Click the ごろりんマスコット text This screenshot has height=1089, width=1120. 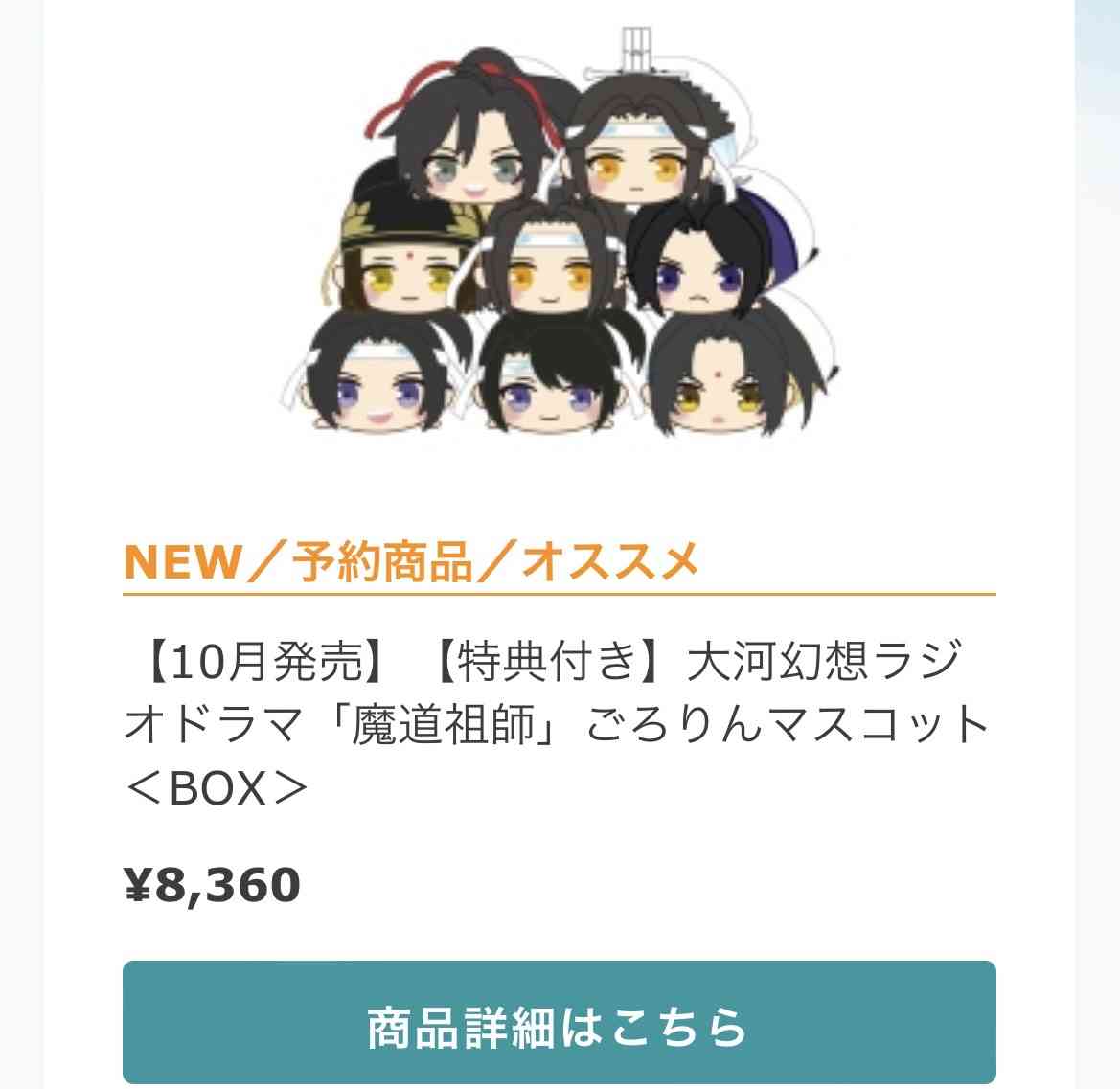point(788,724)
